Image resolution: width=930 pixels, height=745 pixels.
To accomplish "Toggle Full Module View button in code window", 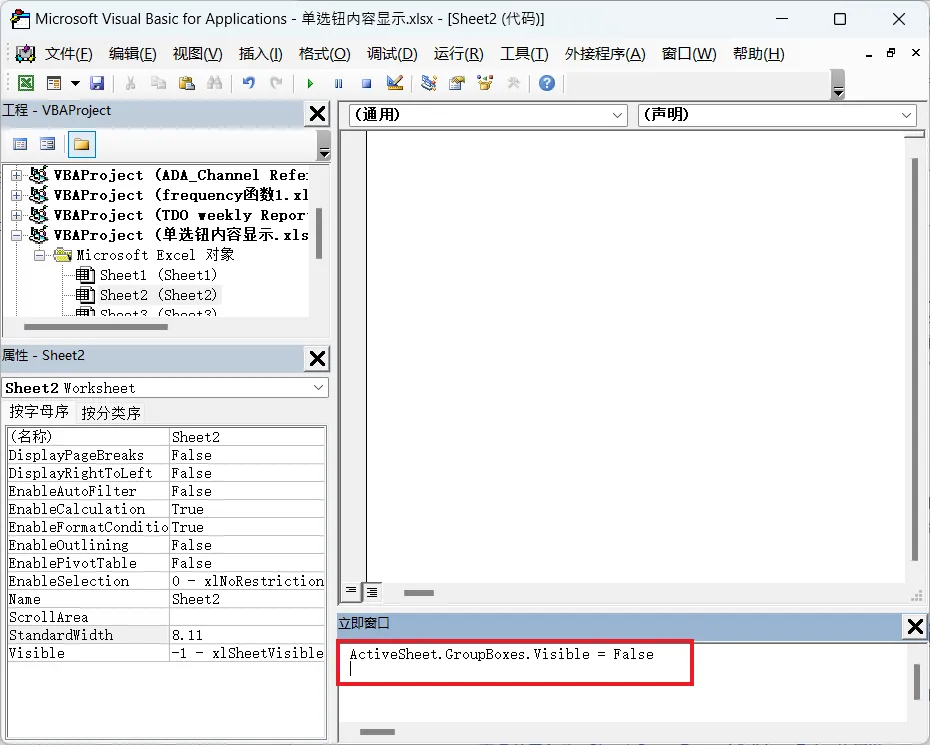I will [x=372, y=591].
